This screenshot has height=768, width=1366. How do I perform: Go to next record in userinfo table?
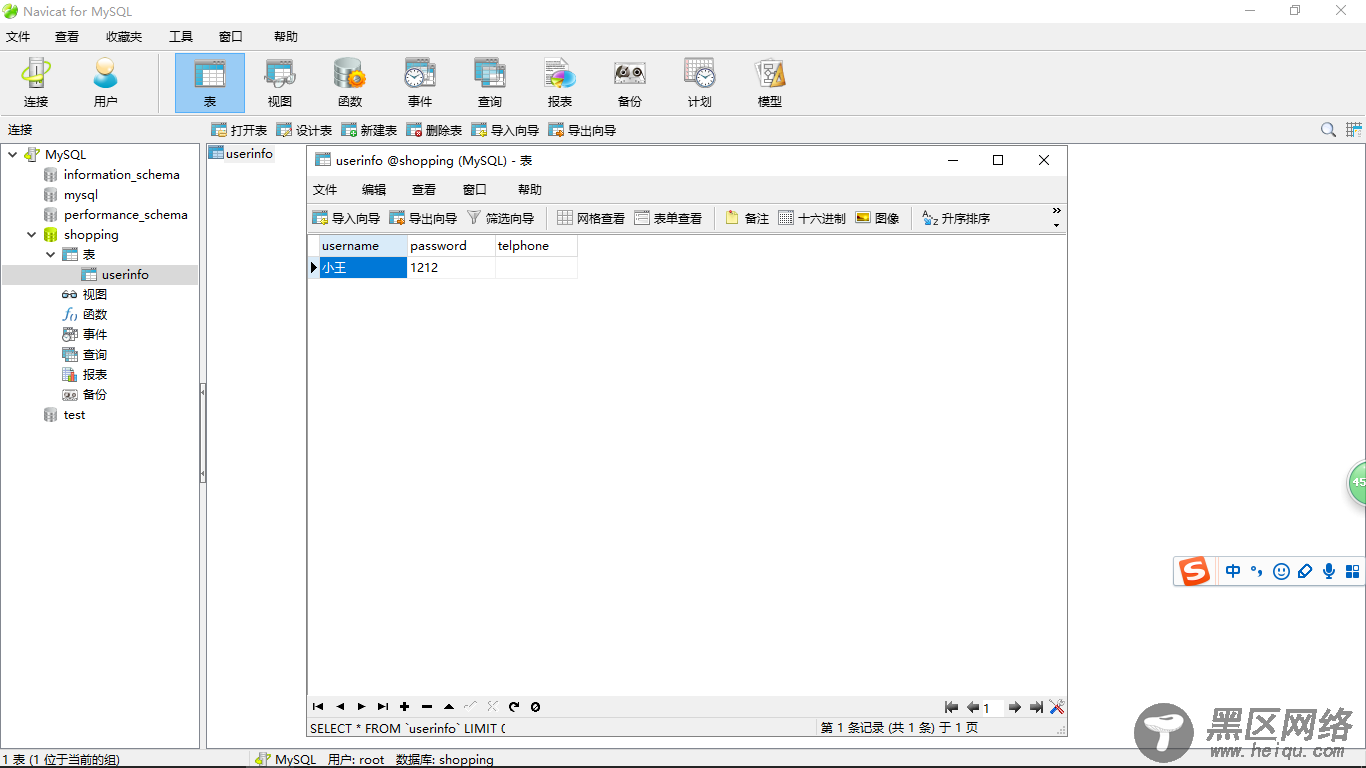[x=361, y=707]
